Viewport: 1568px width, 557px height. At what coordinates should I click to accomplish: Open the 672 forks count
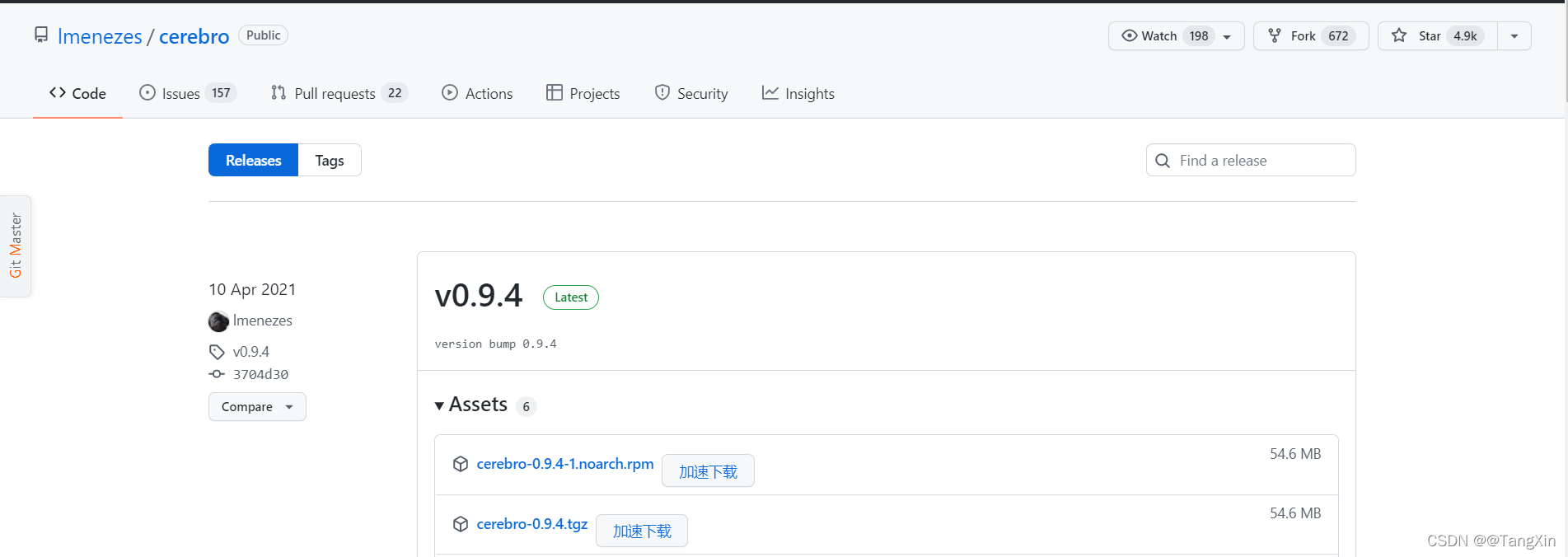point(1338,36)
